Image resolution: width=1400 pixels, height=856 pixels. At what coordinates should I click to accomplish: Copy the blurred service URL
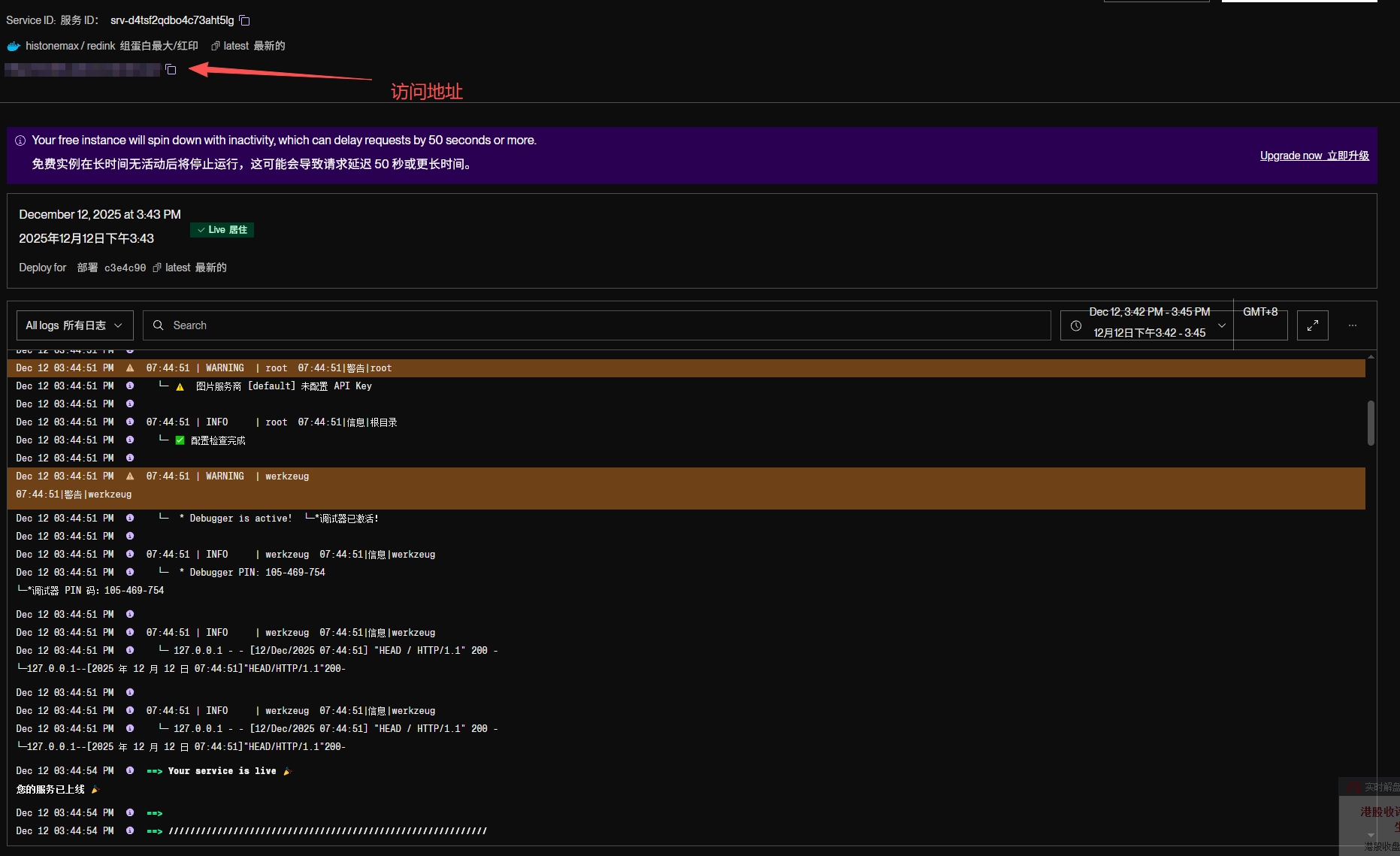(x=171, y=70)
